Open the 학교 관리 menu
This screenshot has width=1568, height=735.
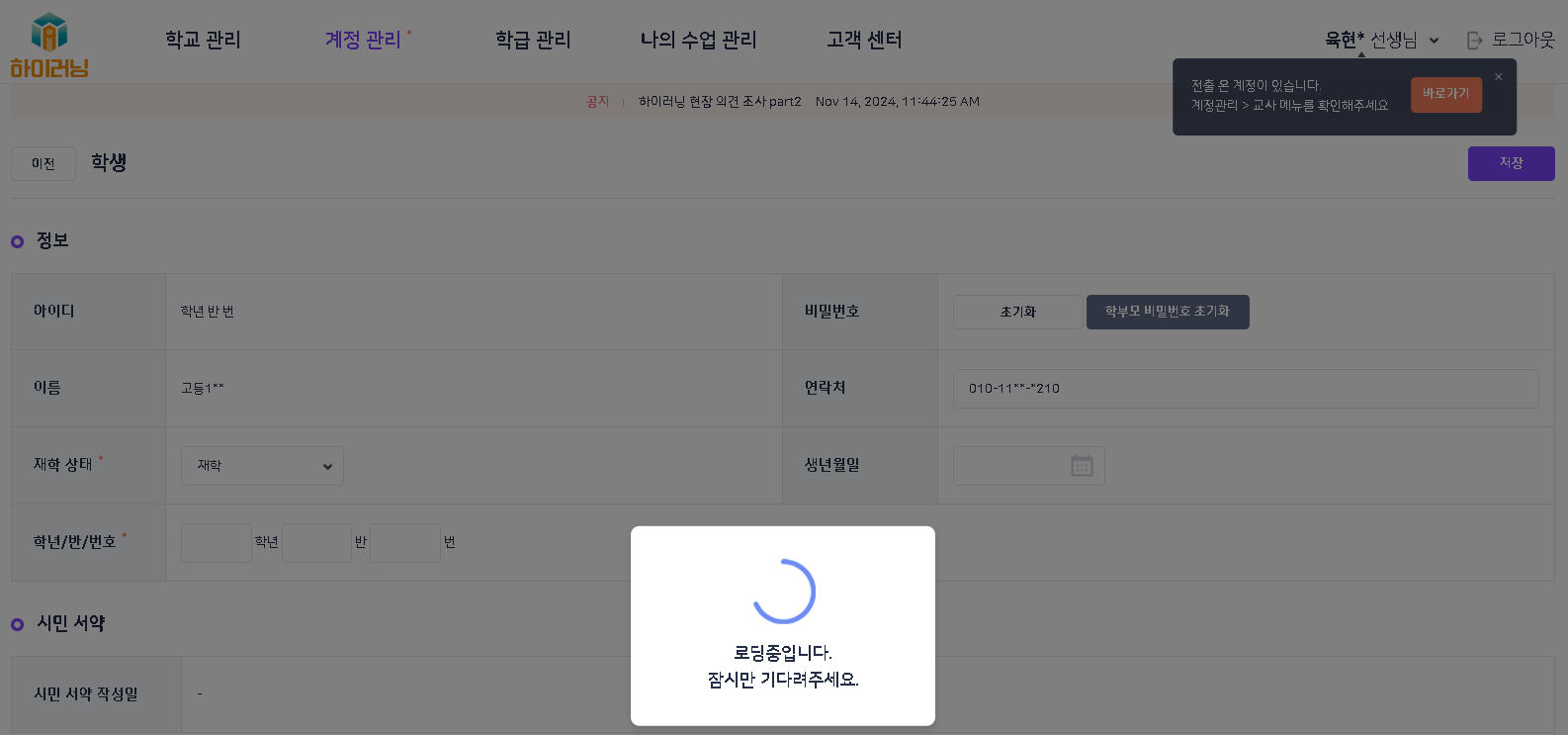click(x=203, y=40)
